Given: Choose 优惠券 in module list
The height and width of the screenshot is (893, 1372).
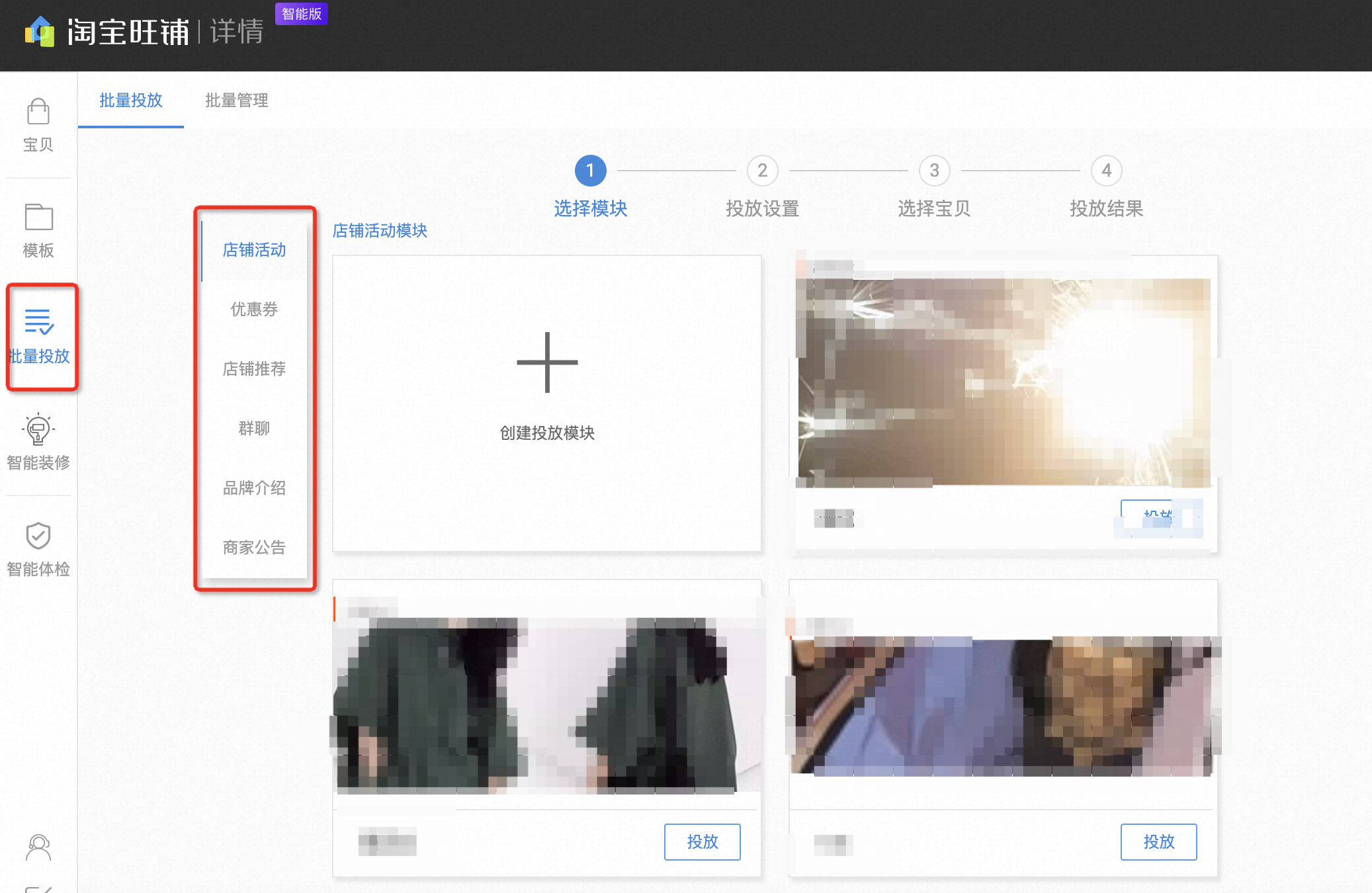Looking at the screenshot, I should pos(254,309).
